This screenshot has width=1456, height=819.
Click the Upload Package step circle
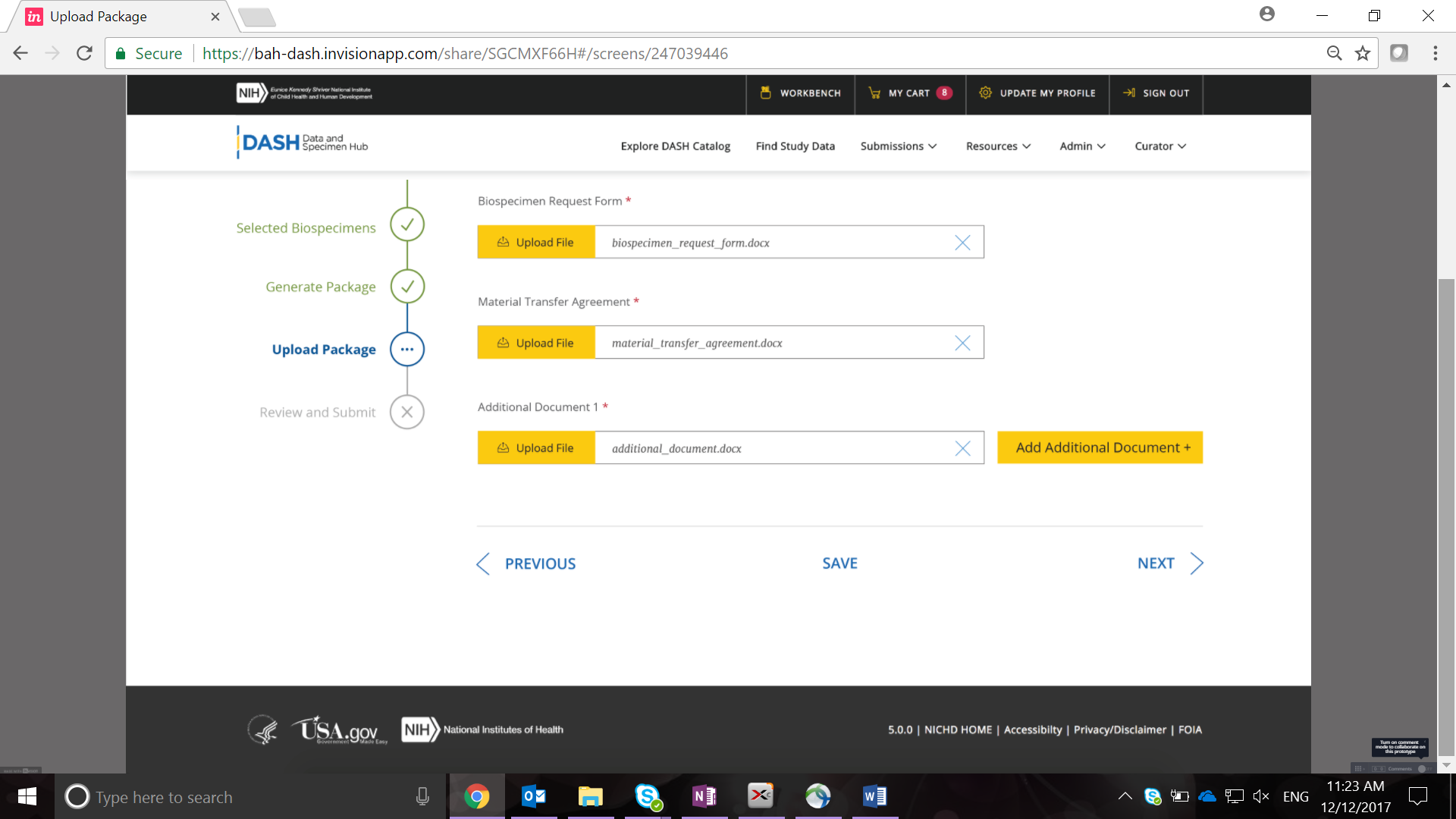tap(407, 349)
